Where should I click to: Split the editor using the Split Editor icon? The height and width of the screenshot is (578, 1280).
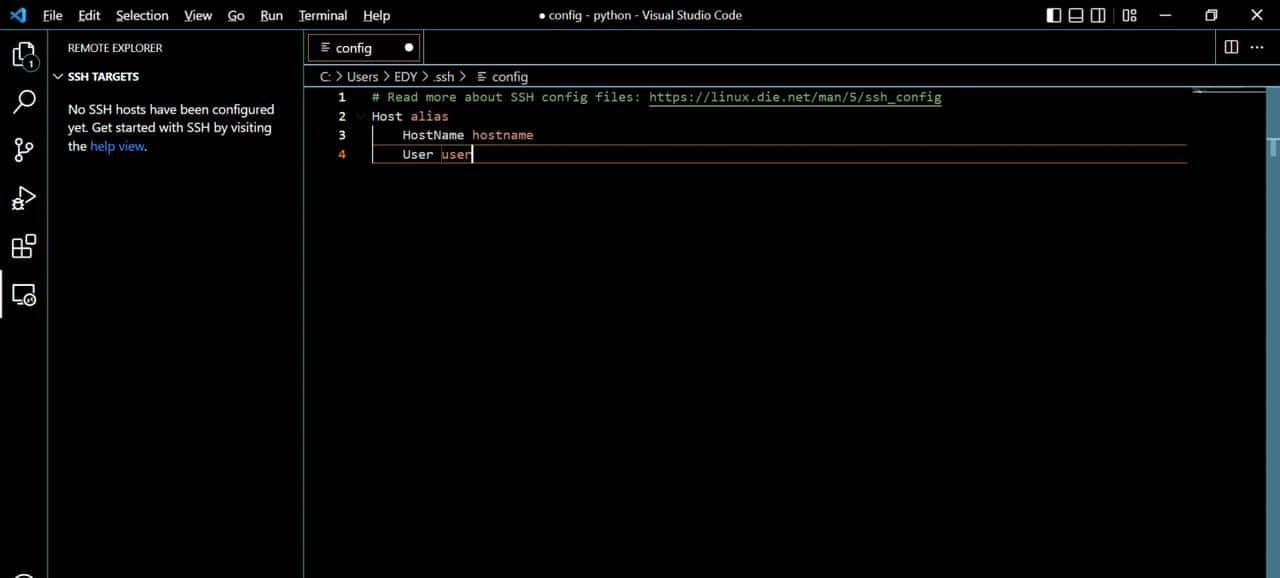point(1230,47)
